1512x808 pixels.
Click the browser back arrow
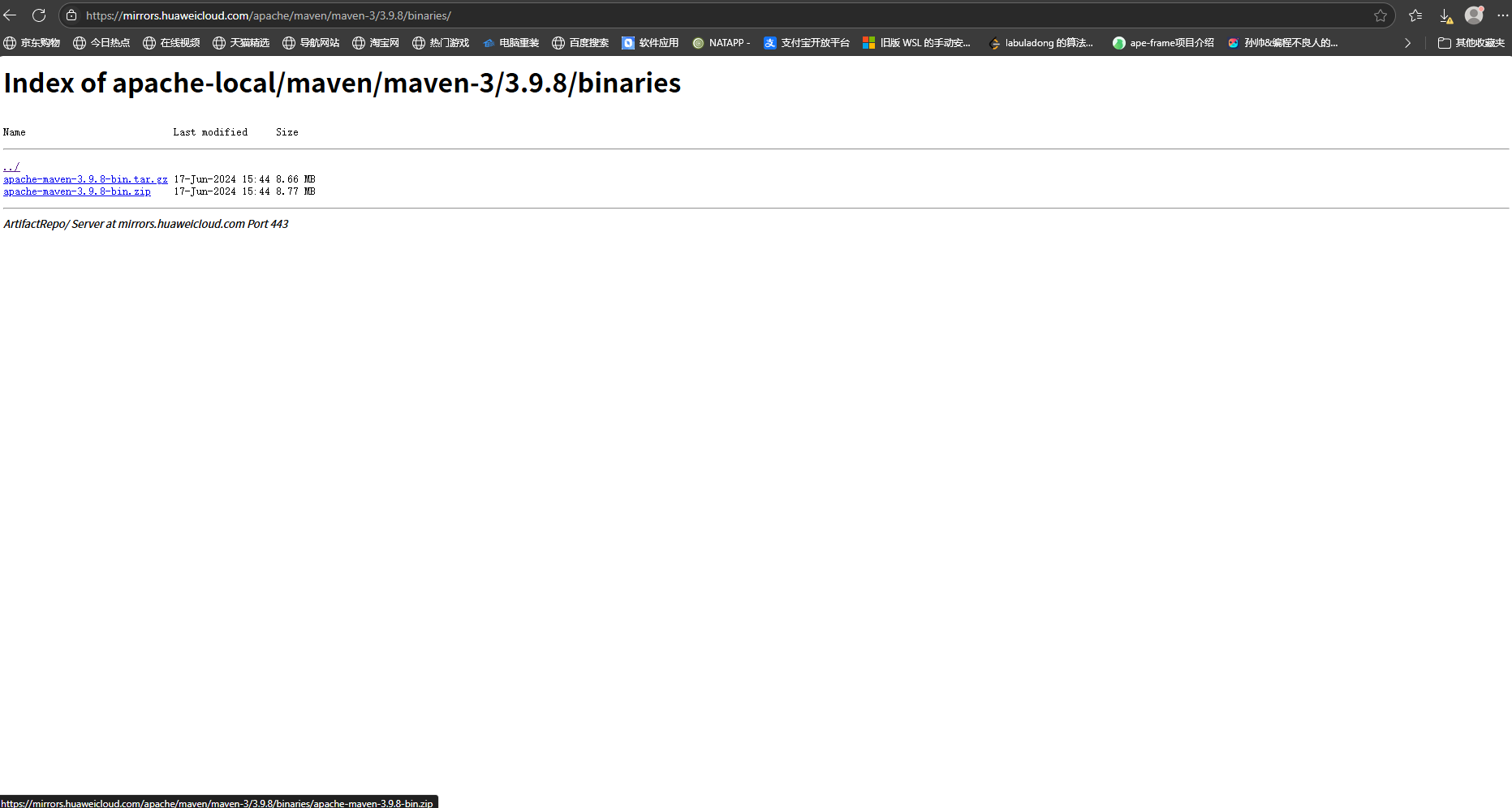pyautogui.click(x=11, y=15)
